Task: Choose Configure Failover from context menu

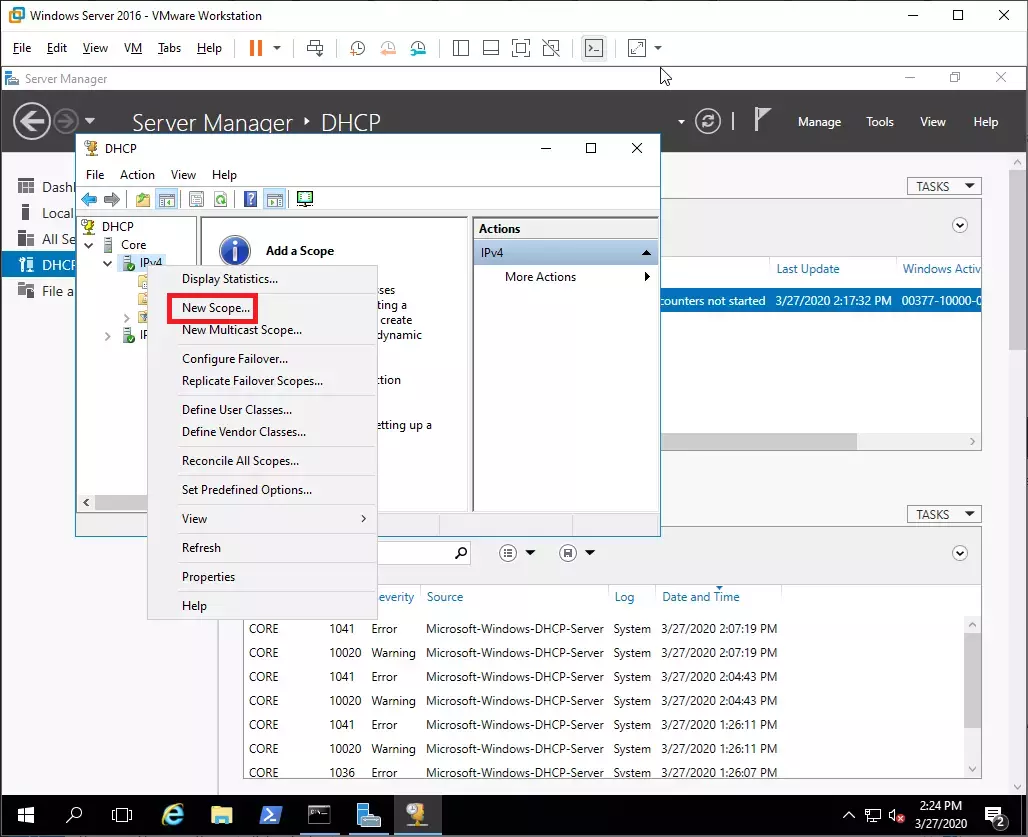Action: pos(235,359)
